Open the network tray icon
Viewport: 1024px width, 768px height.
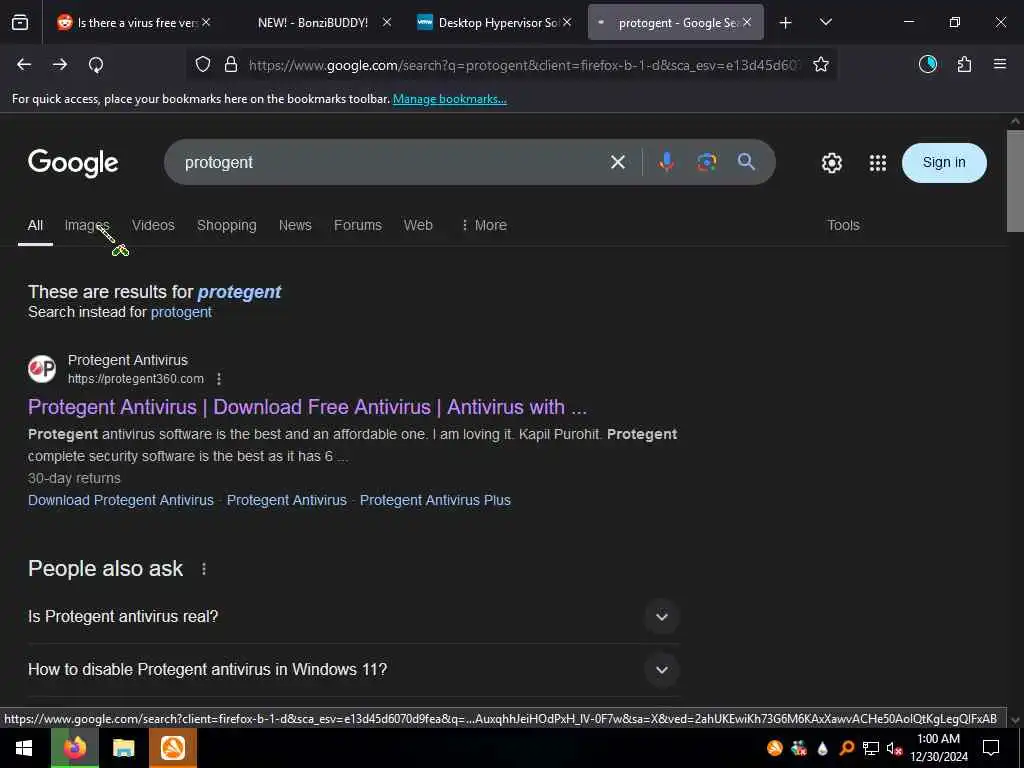870,748
